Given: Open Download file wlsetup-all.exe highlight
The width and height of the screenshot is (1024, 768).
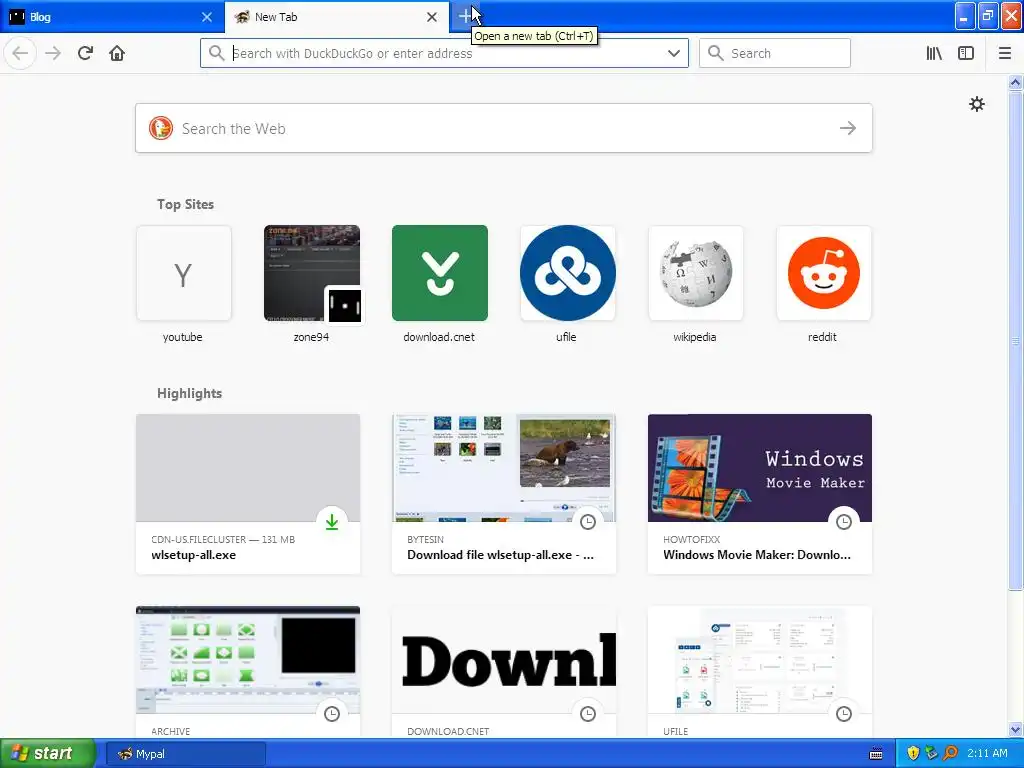Looking at the screenshot, I should pos(504,494).
